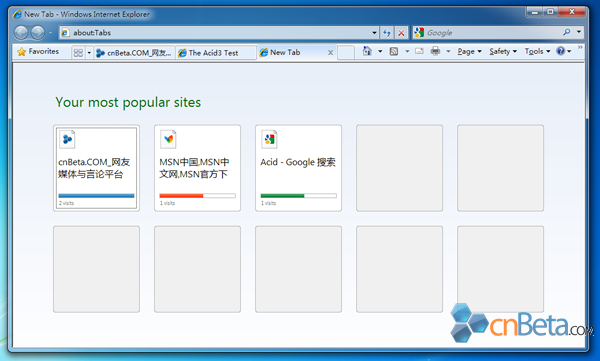
Task: Click the Back navigation button
Action: coord(21,33)
